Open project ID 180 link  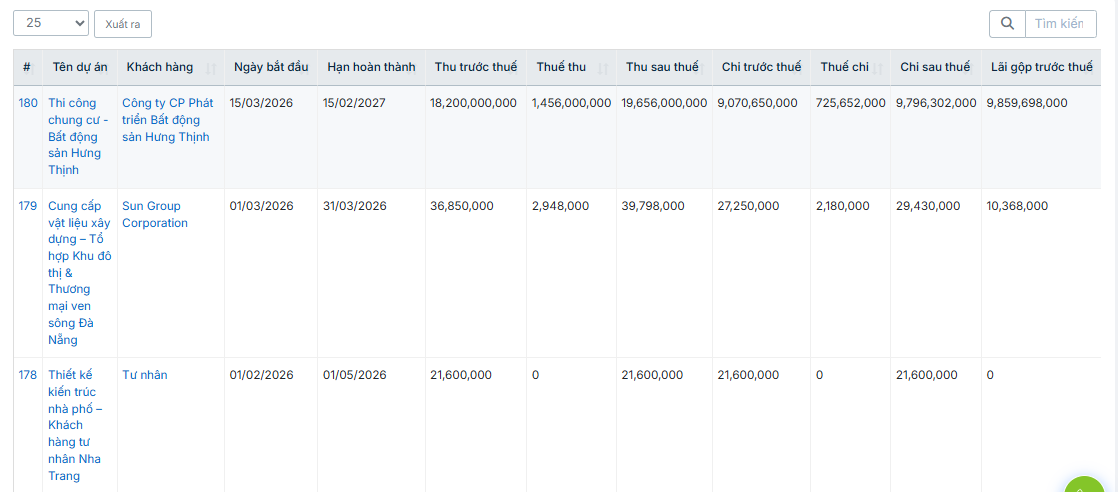click(x=28, y=103)
